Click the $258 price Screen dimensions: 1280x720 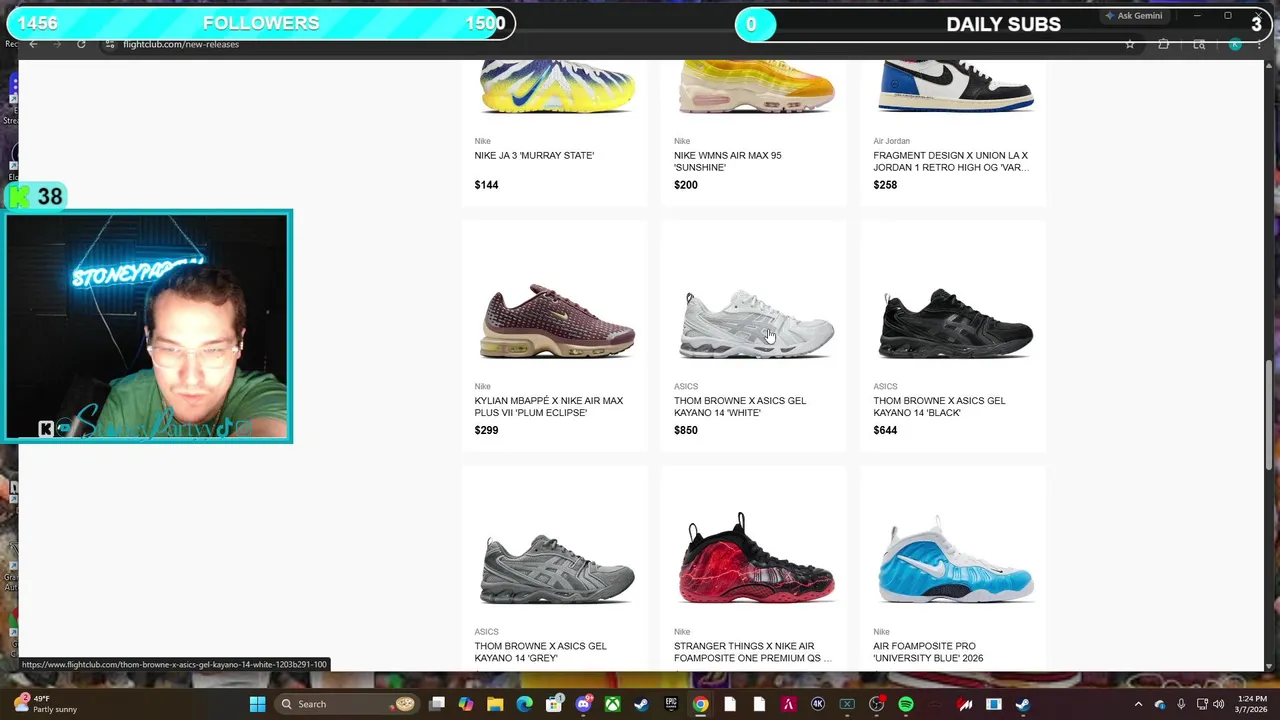point(885,185)
